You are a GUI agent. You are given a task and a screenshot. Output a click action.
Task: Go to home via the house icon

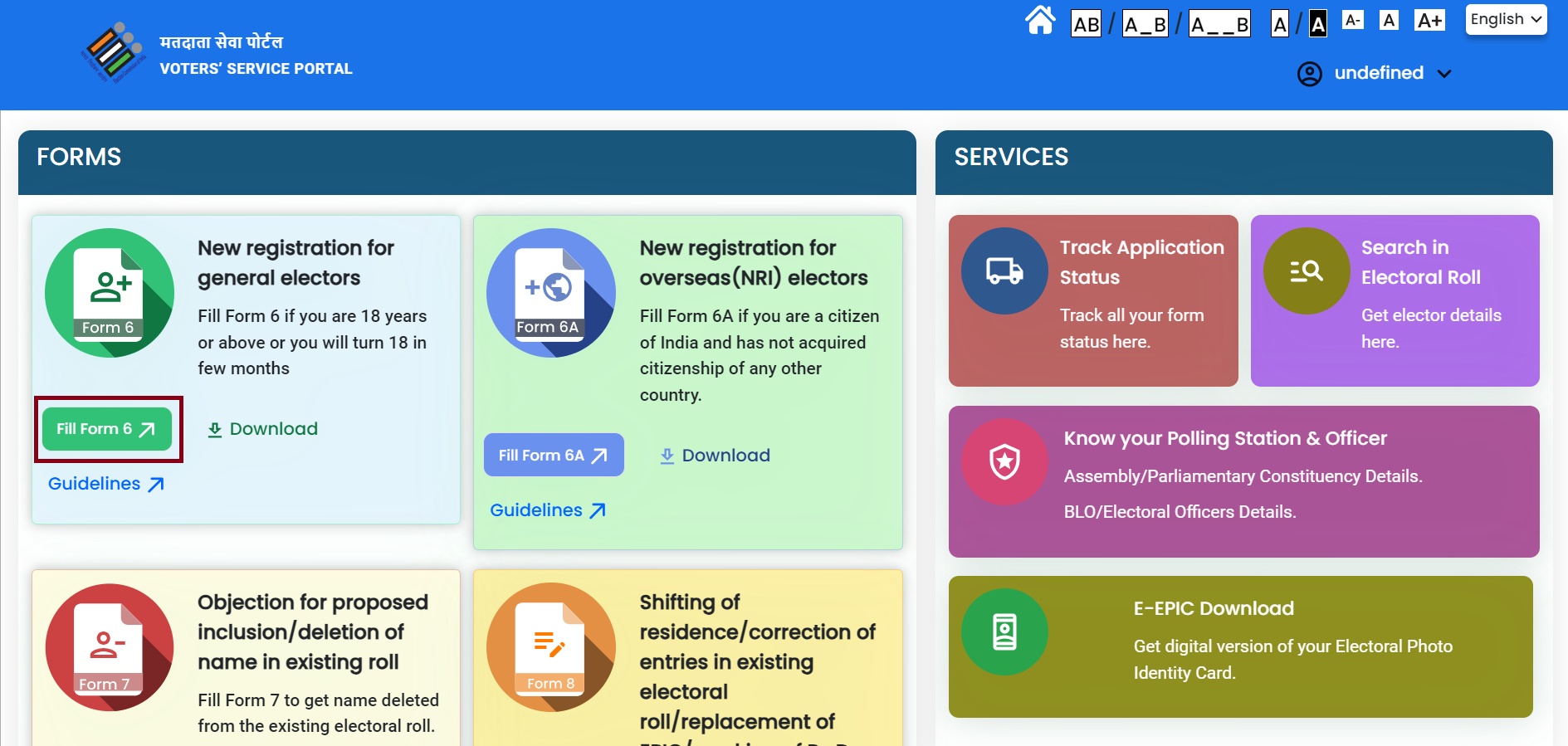[1040, 21]
